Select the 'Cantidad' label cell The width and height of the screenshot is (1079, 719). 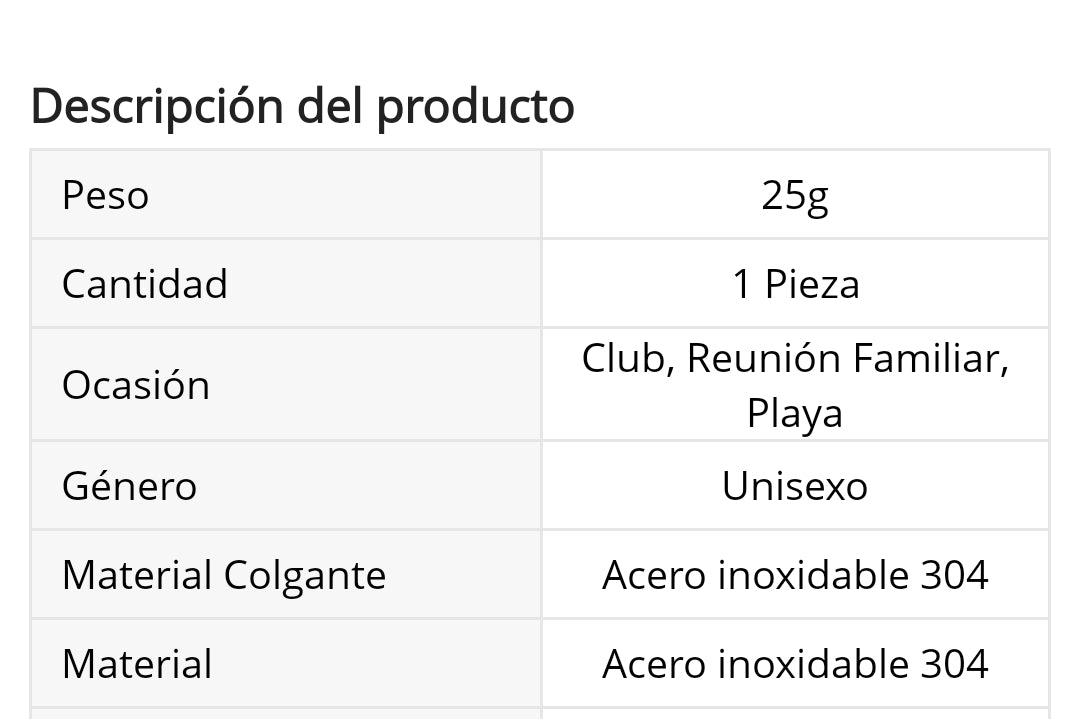click(x=286, y=283)
